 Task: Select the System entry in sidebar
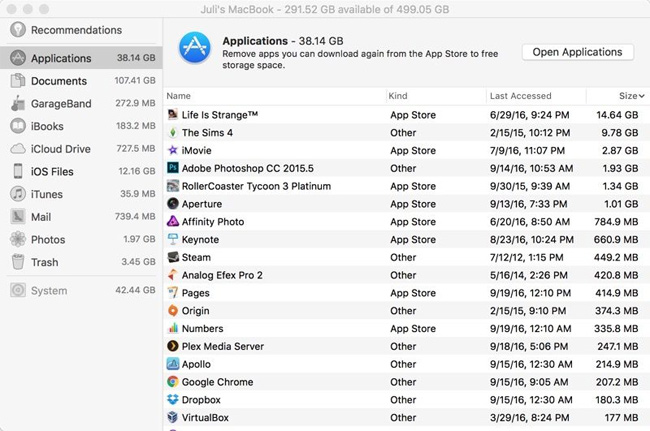[81, 290]
